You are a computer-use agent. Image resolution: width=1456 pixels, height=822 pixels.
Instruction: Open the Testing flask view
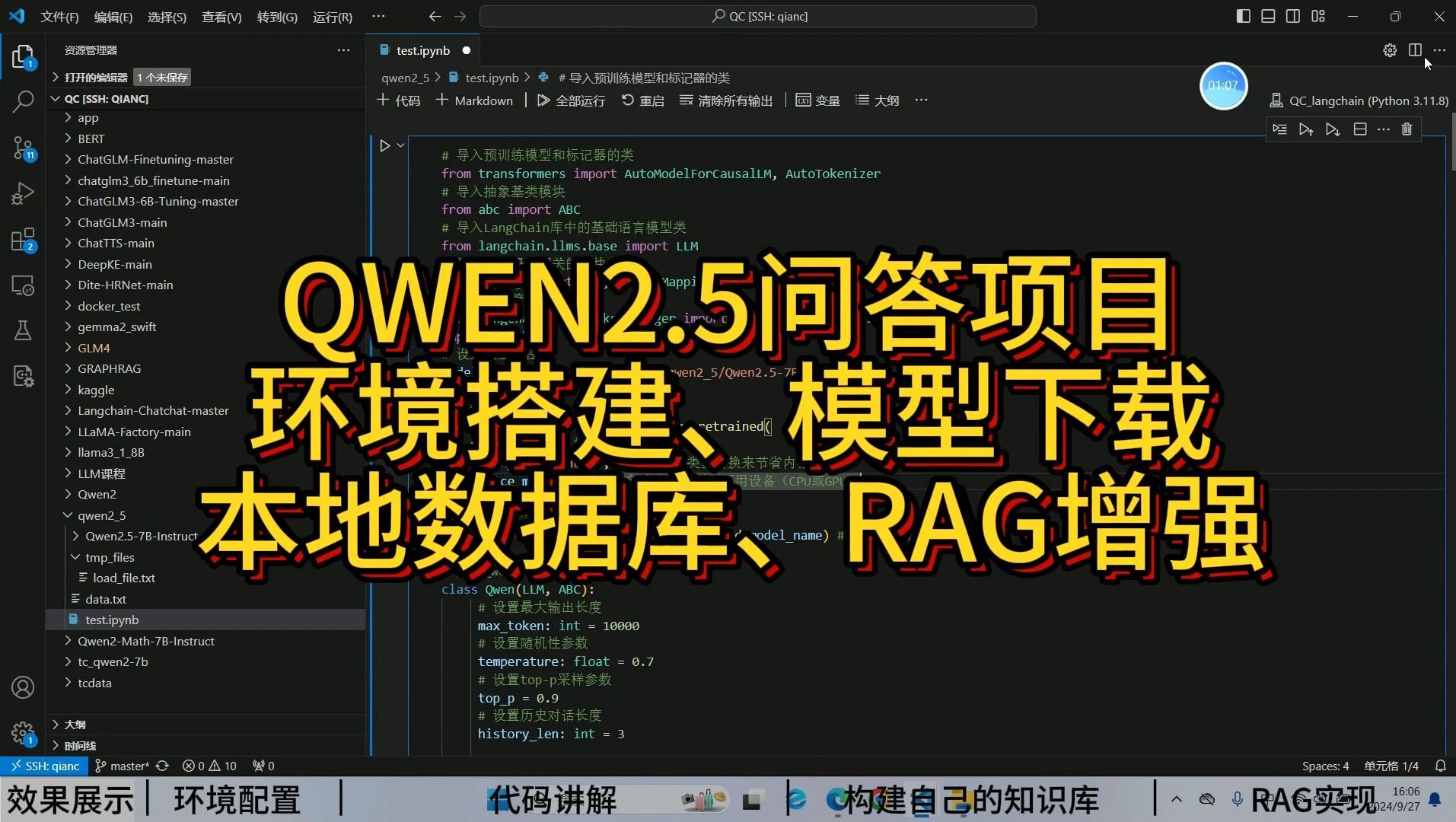click(x=23, y=330)
